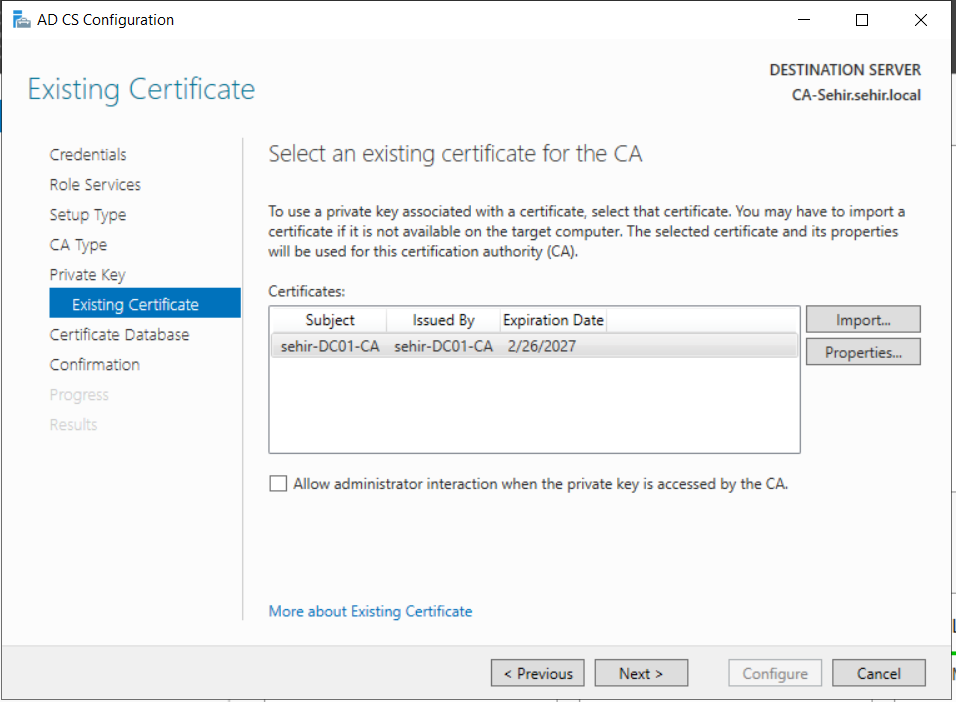Open the Confirmation step
The width and height of the screenshot is (956, 702).
click(95, 365)
